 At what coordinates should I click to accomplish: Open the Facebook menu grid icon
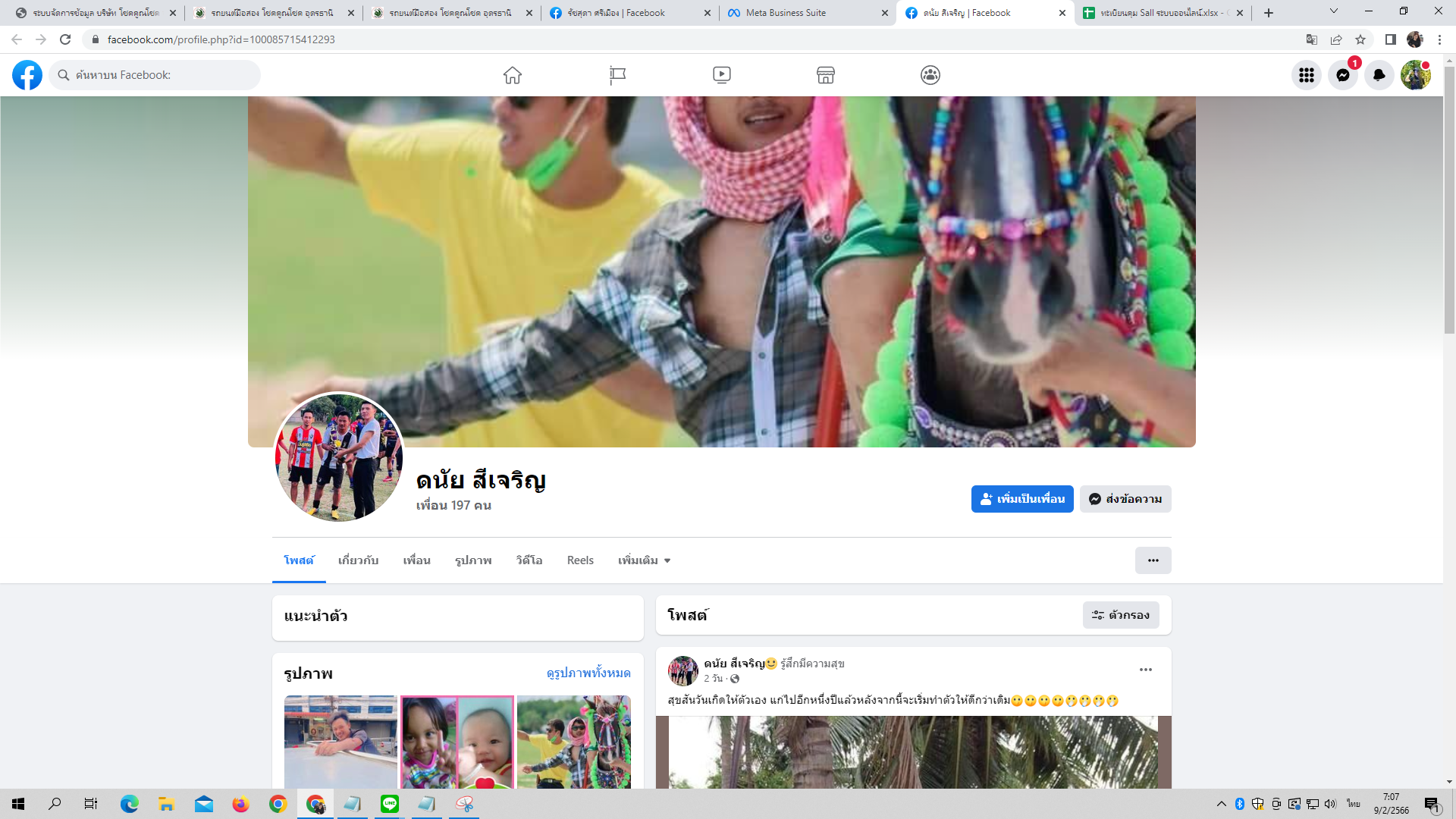(1306, 75)
